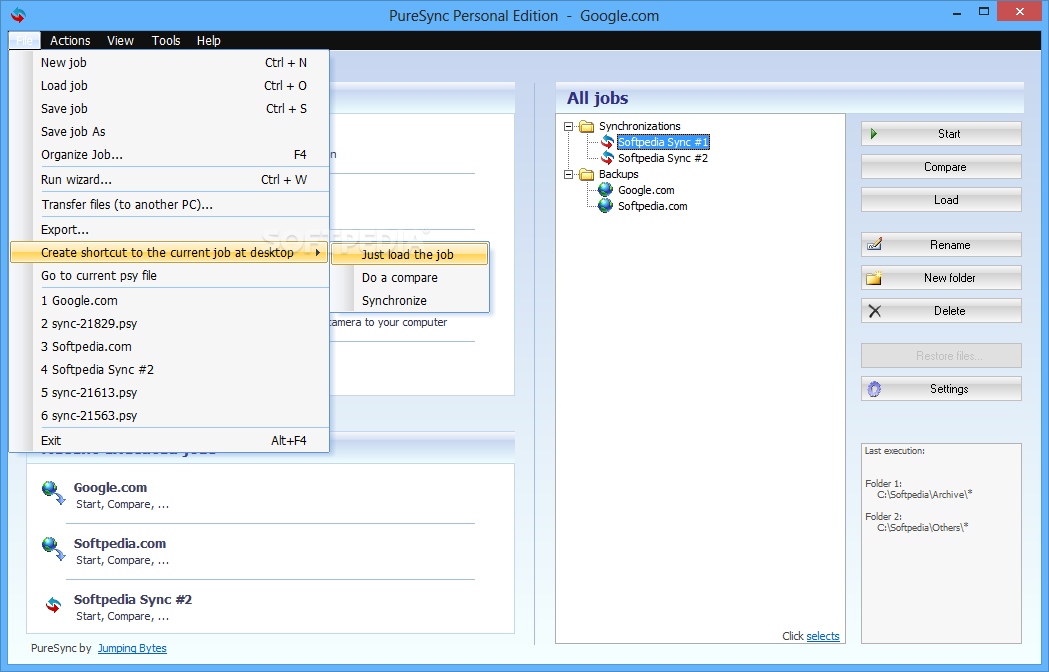Open recent file 6 sync-21563.psy
Screen dimensions: 1049x672
click(x=170, y=416)
